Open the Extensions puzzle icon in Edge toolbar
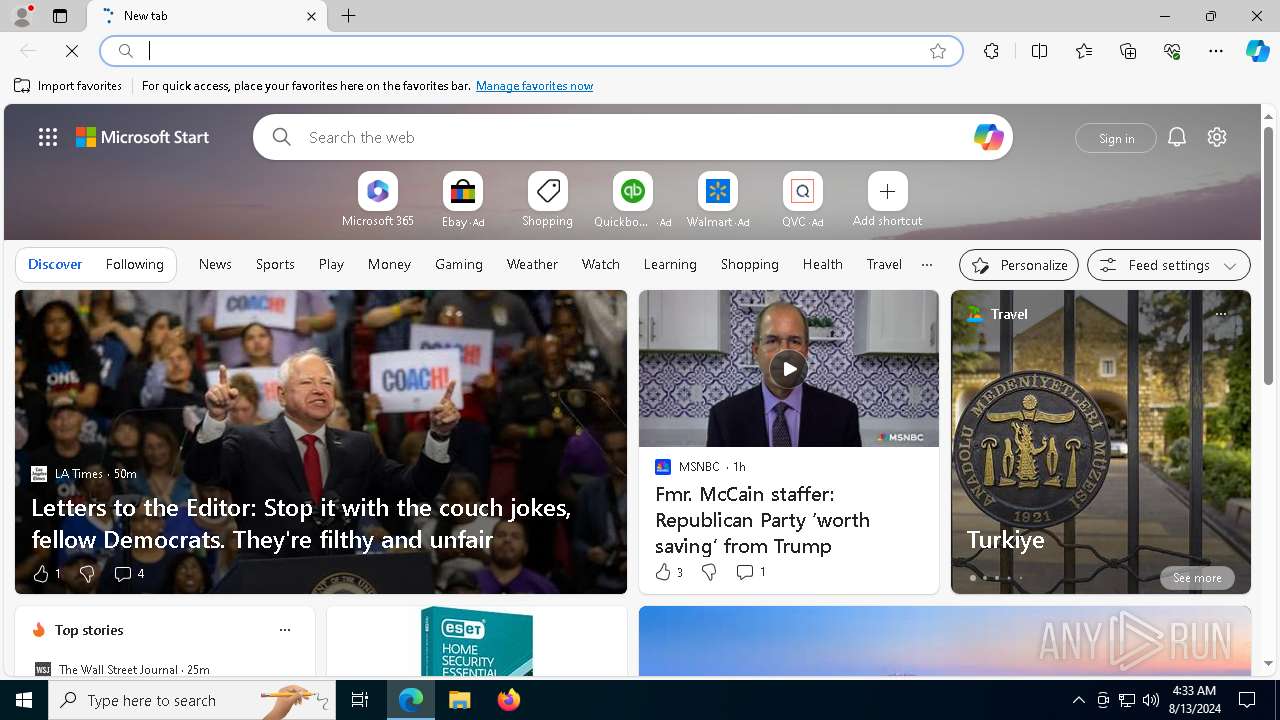Screen dimensions: 1280x720 991,51
